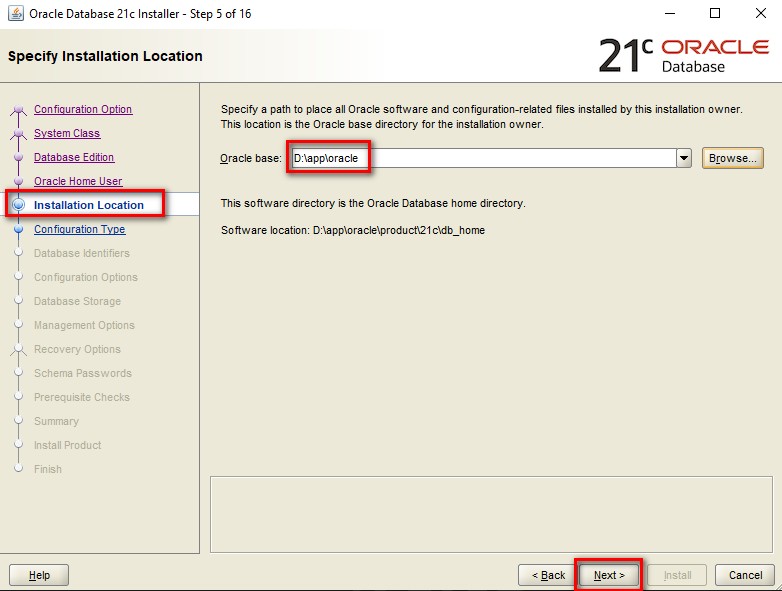Viewport: 782px width, 591px height.
Task: Click the Schema Passwords step label
Action: click(82, 373)
